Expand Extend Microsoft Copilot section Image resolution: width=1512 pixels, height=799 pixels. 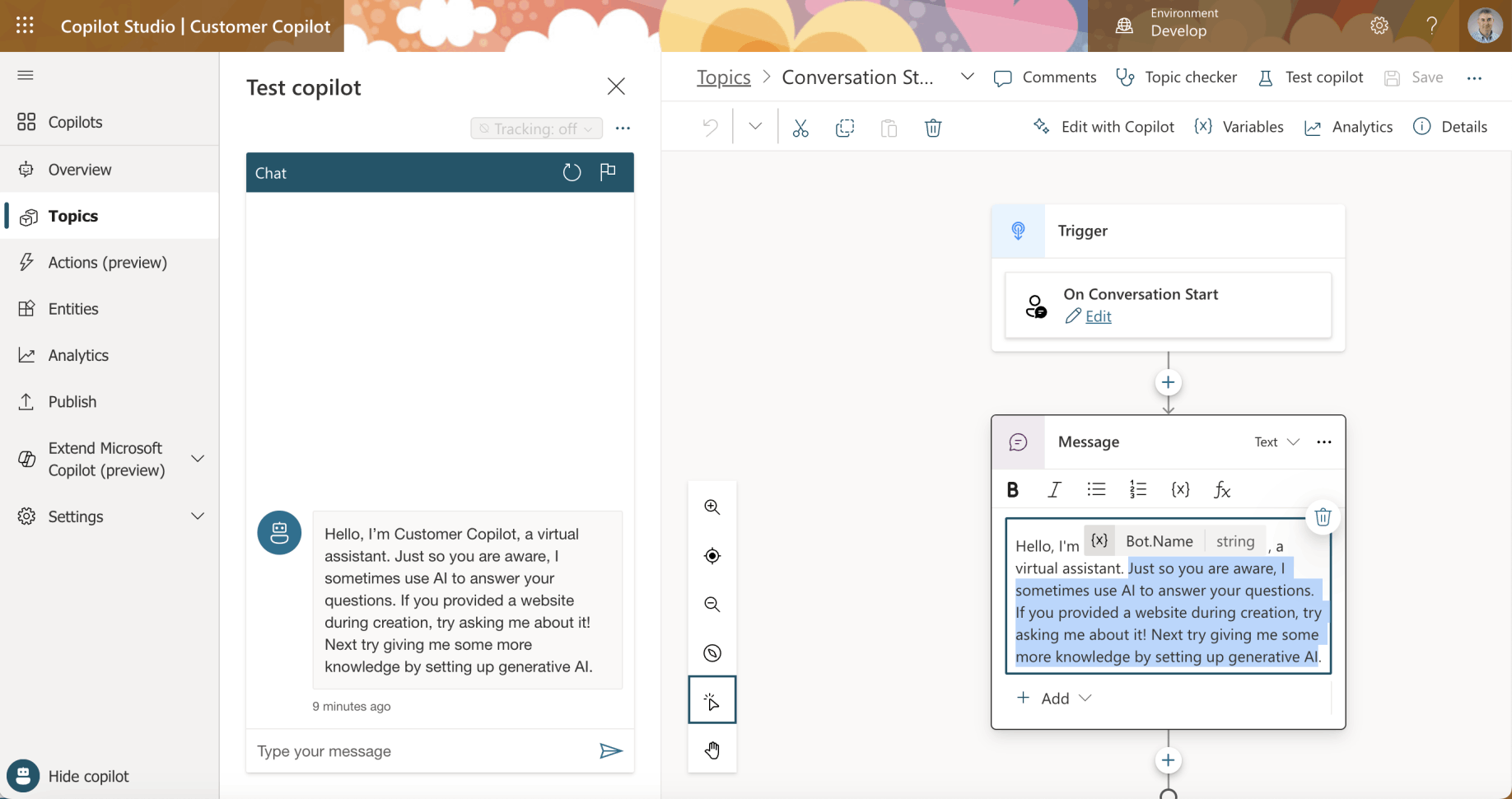coord(198,459)
